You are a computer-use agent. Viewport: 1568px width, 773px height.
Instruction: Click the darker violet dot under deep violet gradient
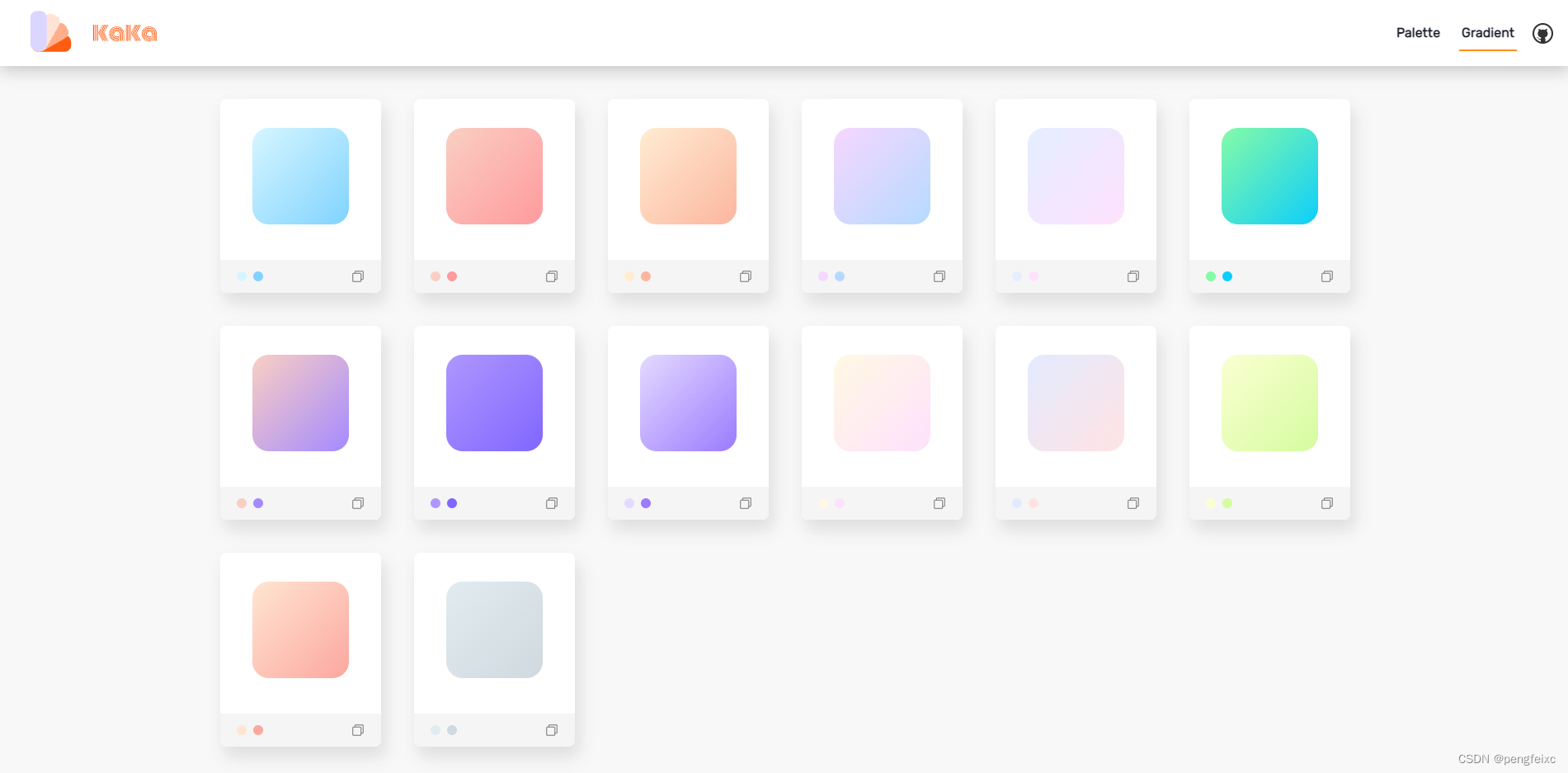click(452, 503)
